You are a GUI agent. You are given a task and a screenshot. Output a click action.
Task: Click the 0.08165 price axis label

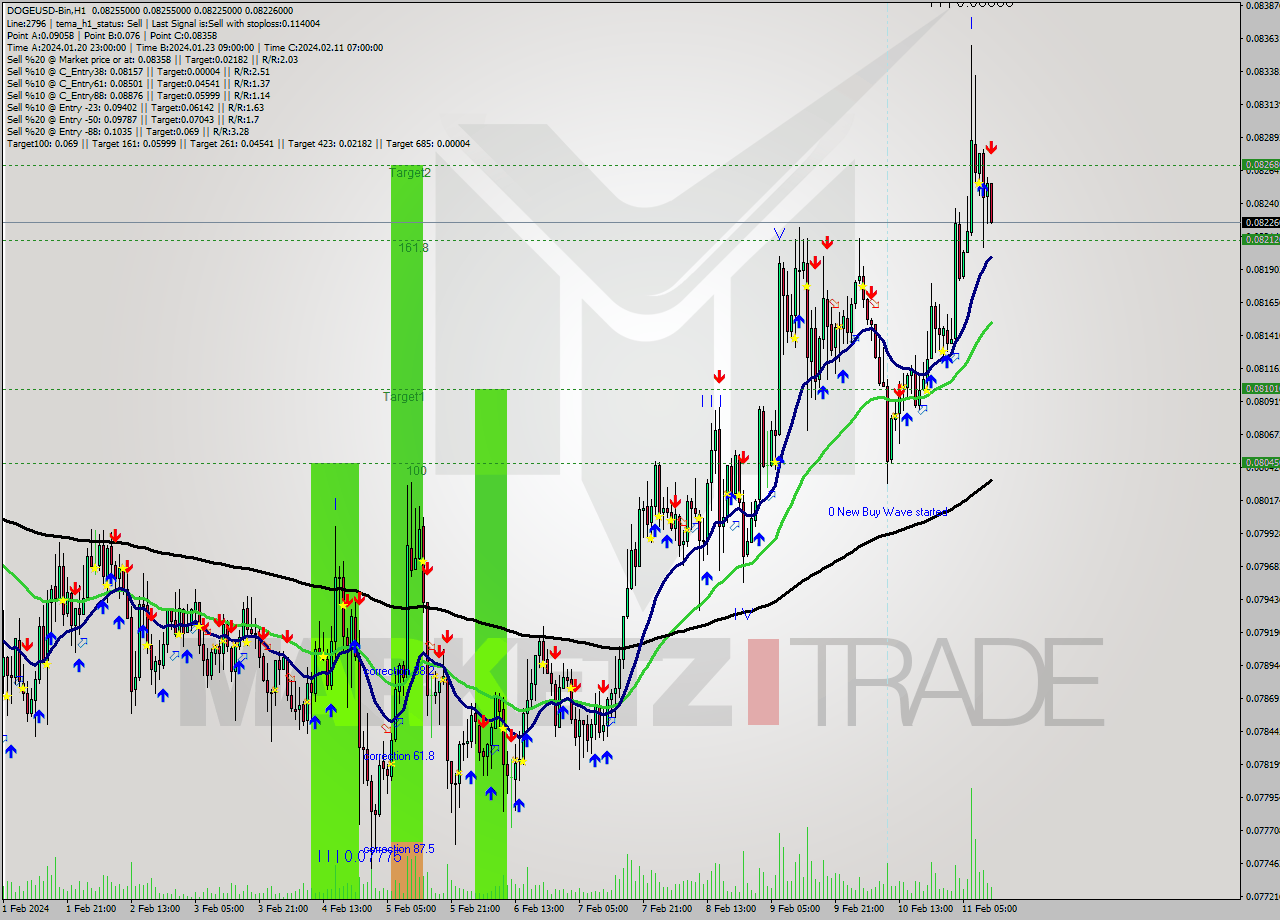(1261, 302)
